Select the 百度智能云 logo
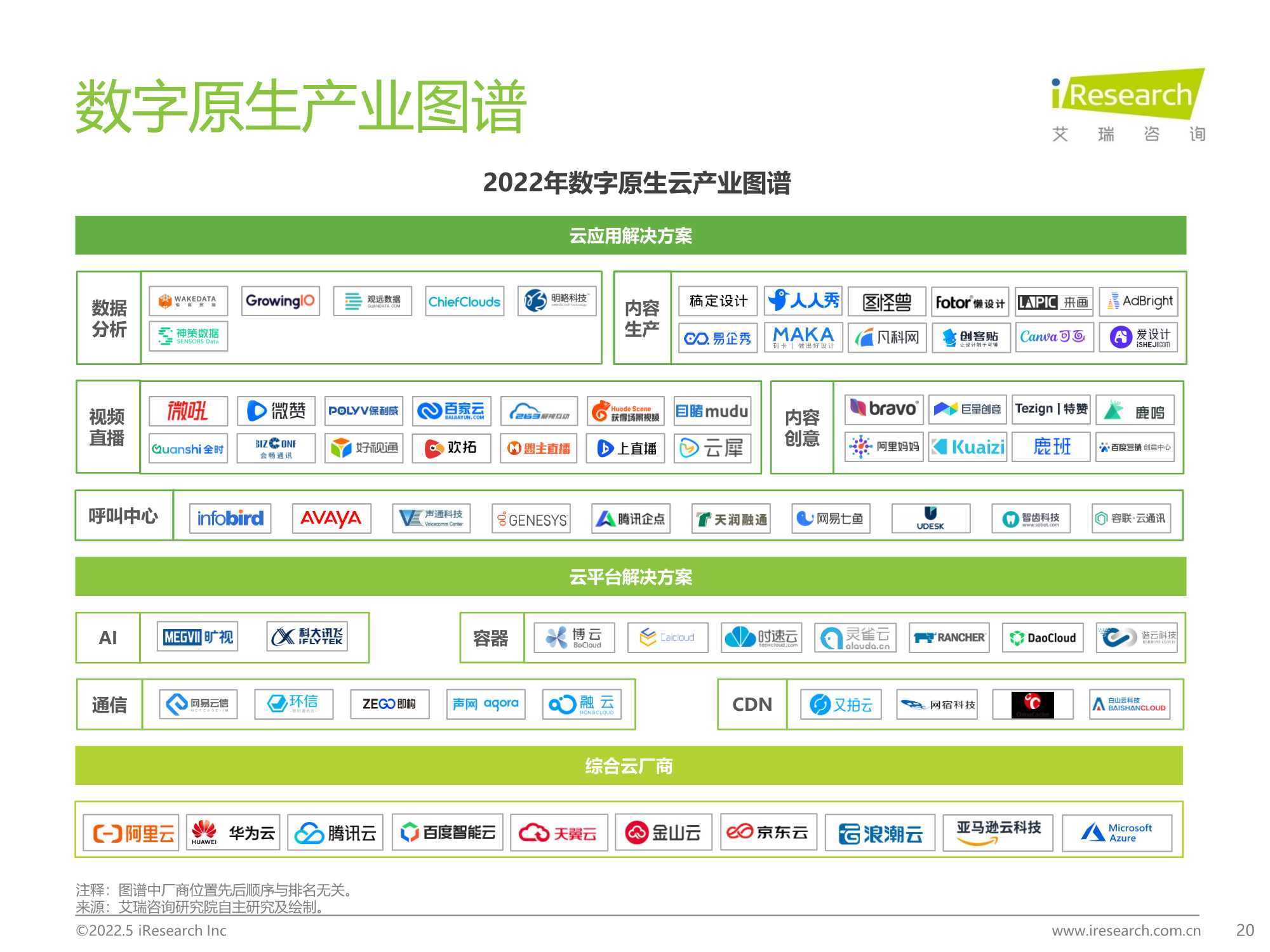1270x952 pixels. point(448,833)
